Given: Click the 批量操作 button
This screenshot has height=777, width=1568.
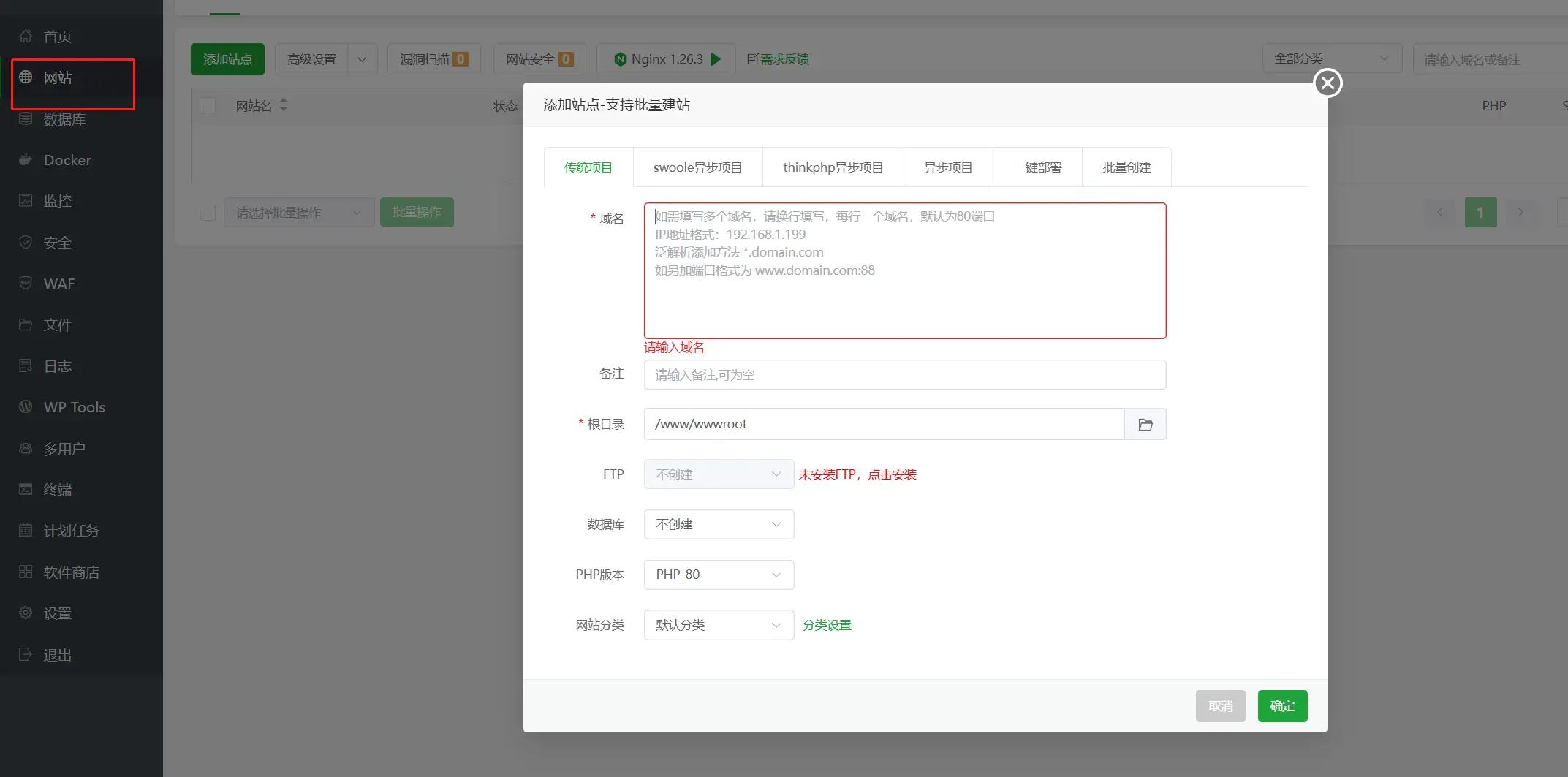Looking at the screenshot, I should point(417,212).
